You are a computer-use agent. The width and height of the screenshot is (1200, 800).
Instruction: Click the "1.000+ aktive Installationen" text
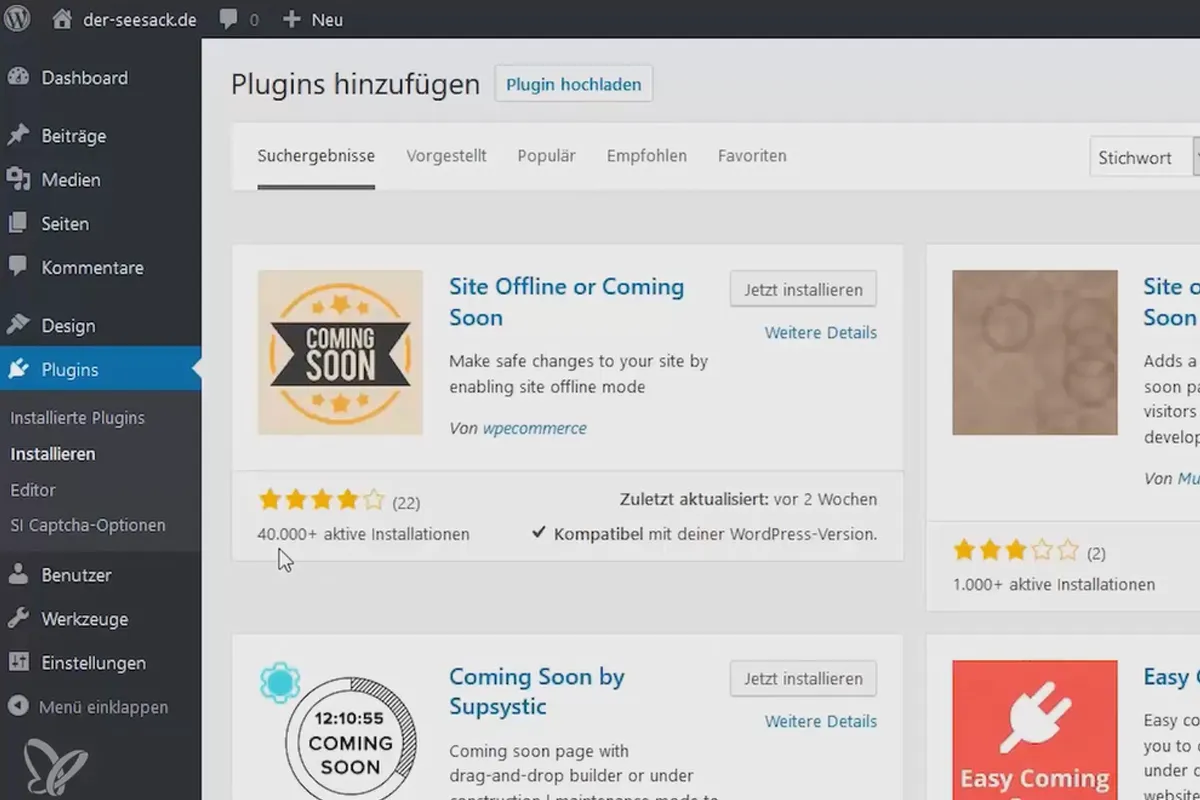[x=1054, y=584]
